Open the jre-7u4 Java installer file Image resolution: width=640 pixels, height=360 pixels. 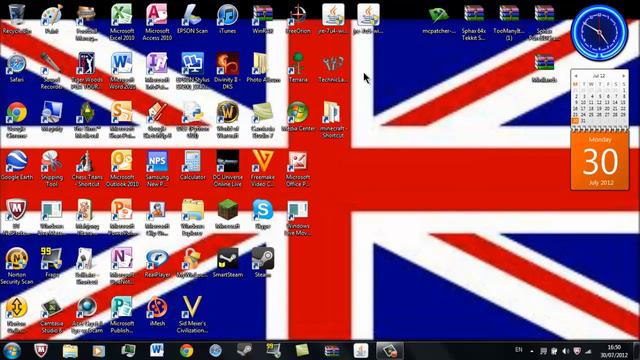tap(333, 19)
